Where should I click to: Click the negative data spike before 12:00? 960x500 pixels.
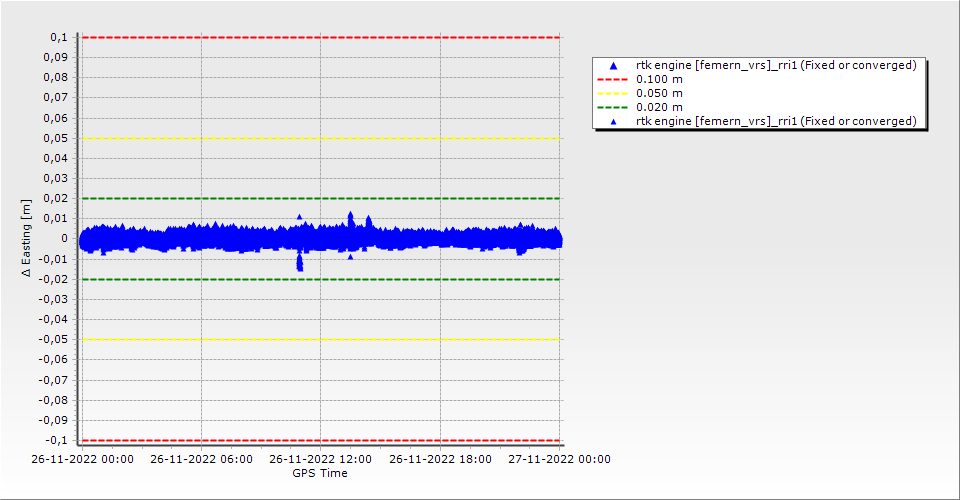pos(299,264)
